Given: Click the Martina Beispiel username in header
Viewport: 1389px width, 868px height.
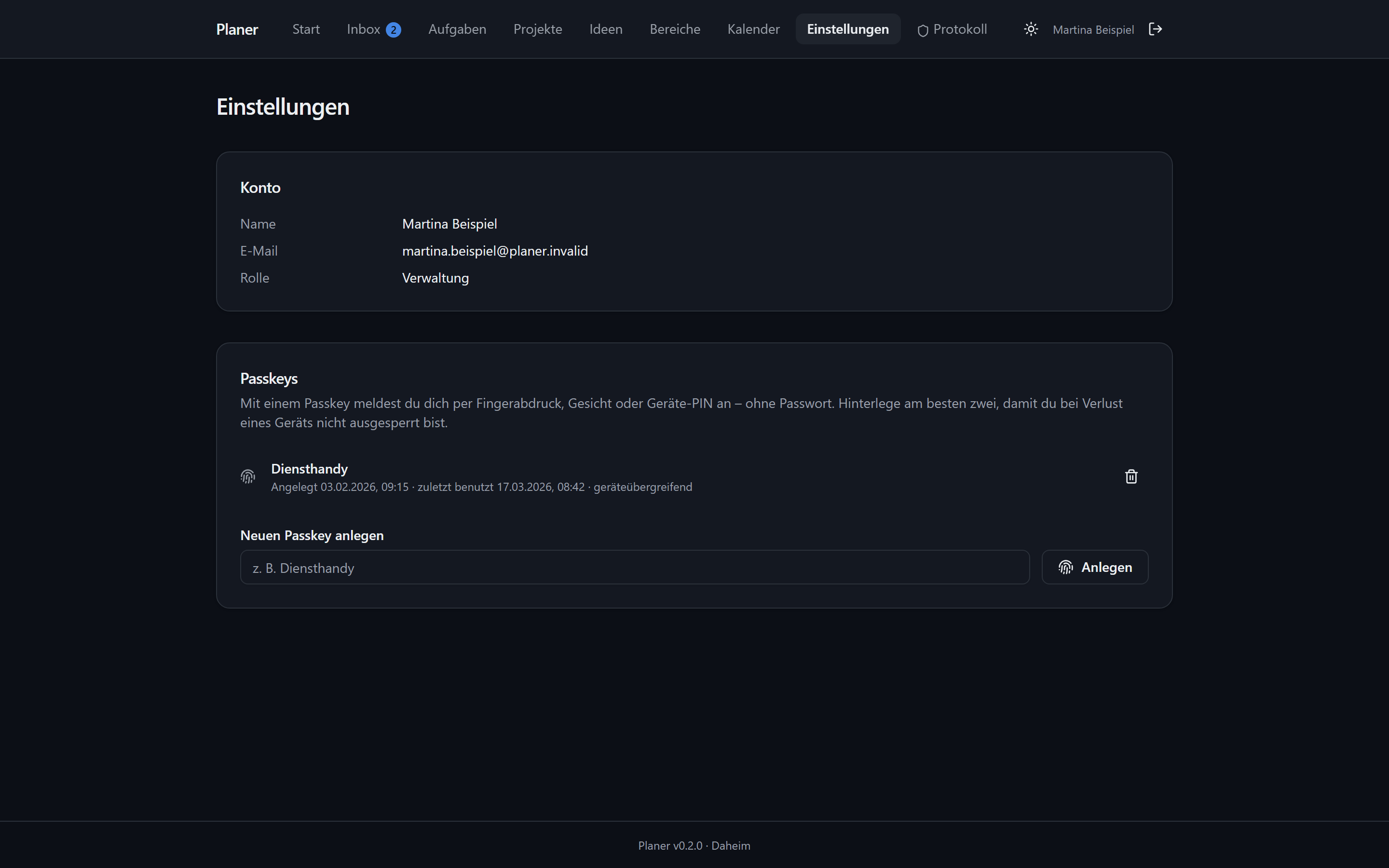Looking at the screenshot, I should [x=1093, y=30].
